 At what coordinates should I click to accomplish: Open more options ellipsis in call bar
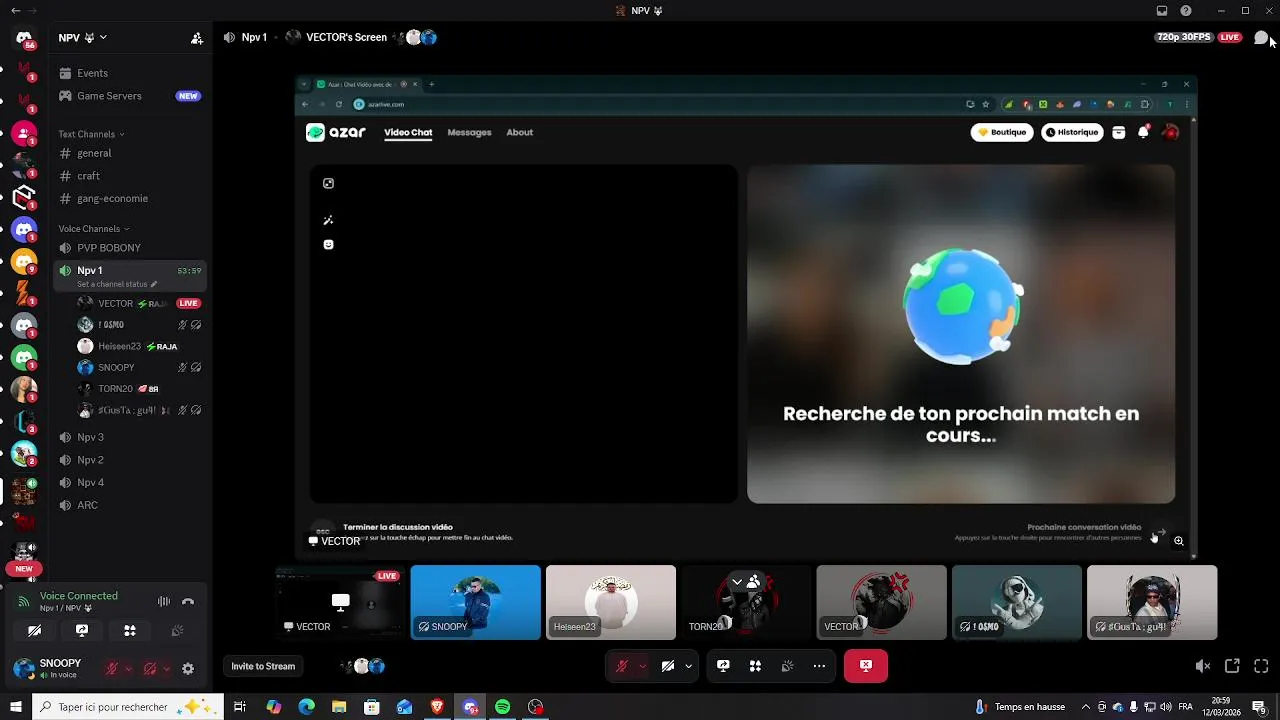tap(819, 666)
